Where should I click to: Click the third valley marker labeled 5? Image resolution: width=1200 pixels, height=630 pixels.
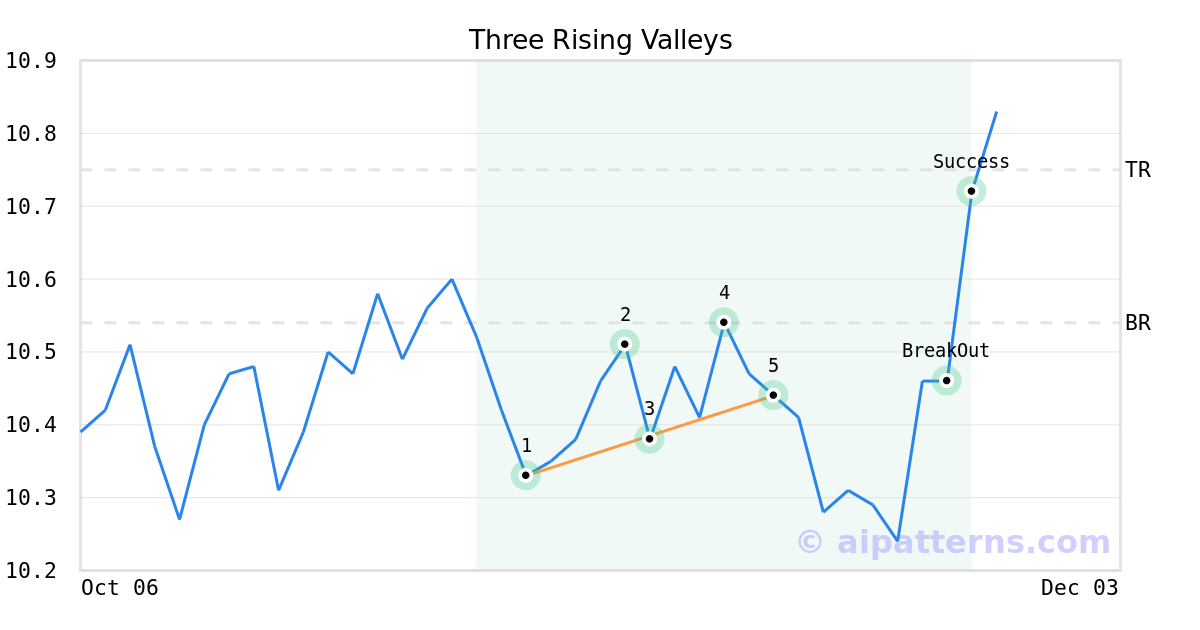773,395
